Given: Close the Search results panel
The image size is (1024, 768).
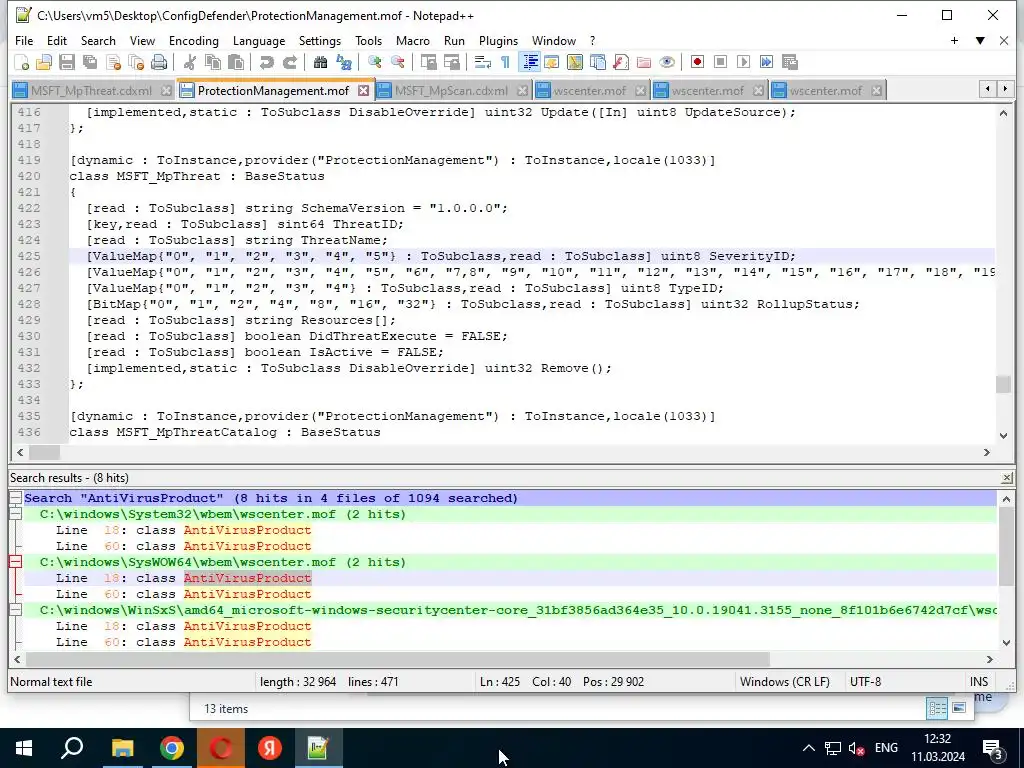Looking at the screenshot, I should pyautogui.click(x=1007, y=478).
